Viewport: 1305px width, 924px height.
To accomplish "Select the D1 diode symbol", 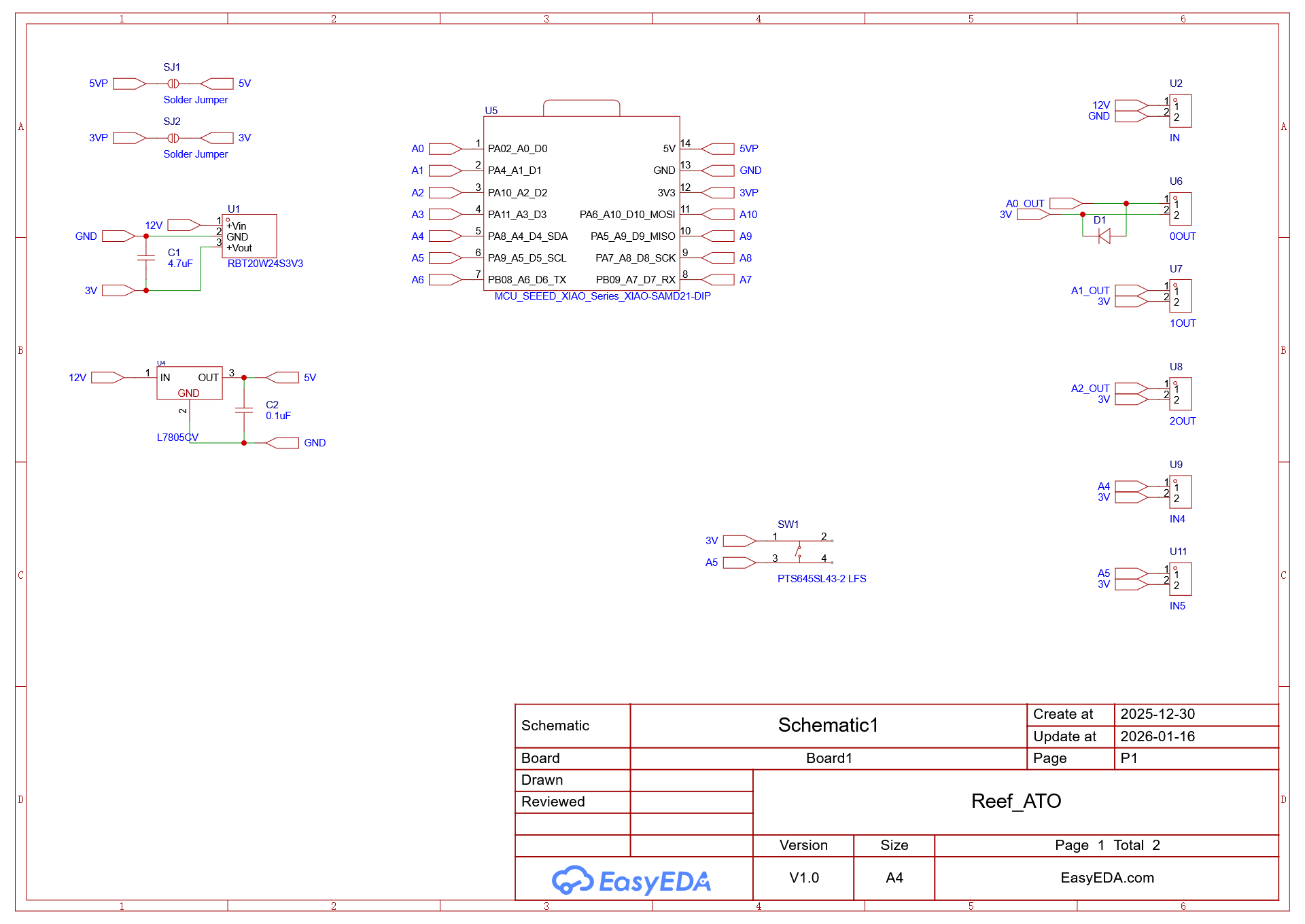I will coord(1104,236).
